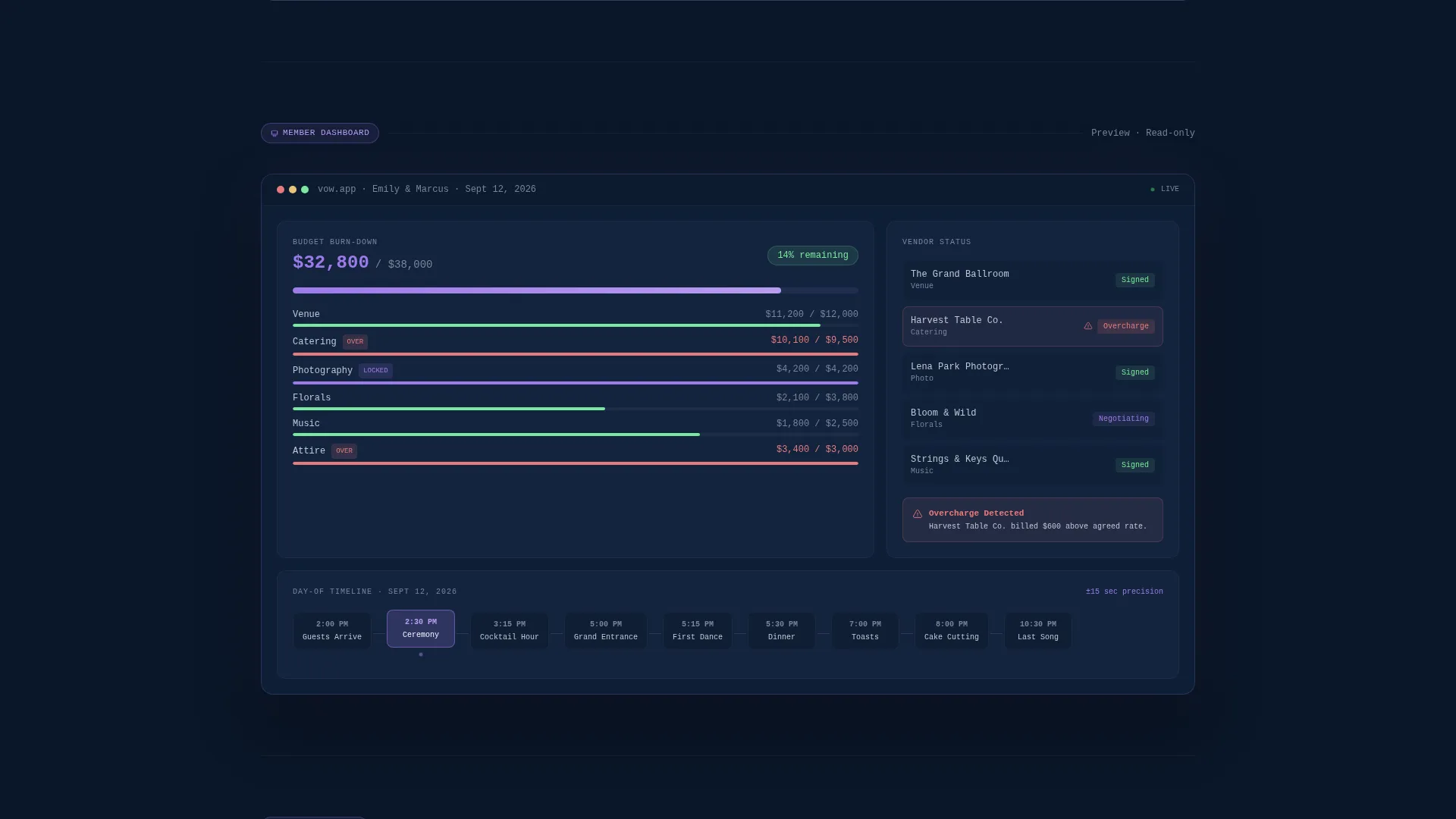The image size is (1456, 819).
Task: Select the 7:00 PM Toasts event
Action: pos(865,631)
